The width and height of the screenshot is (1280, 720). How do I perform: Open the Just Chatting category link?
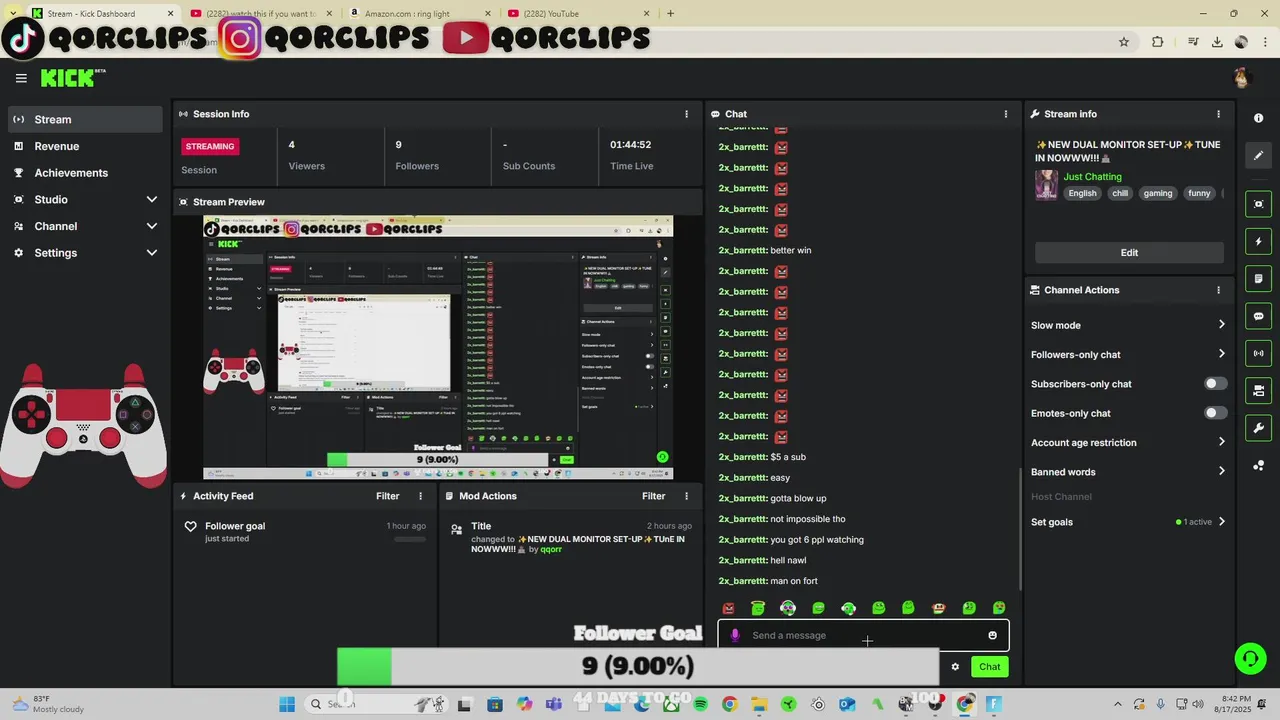(x=1092, y=177)
